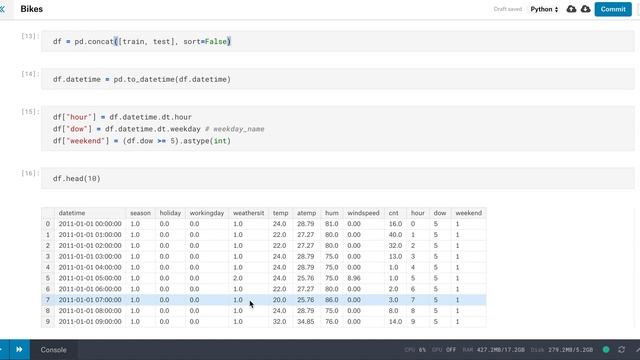
Task: Click the Bikes notebook title
Action: point(32,9)
